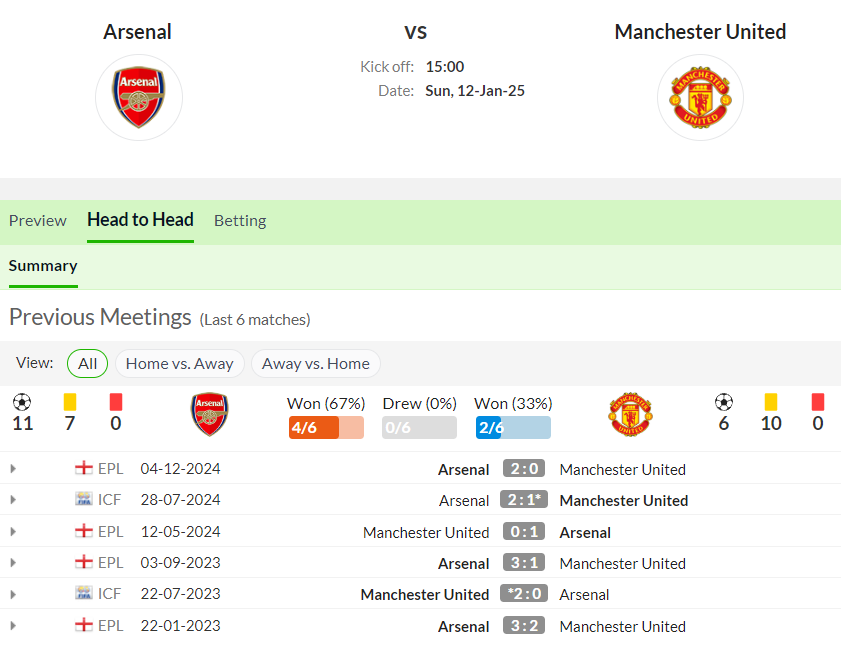Click Arsenal's goals football icon
The width and height of the screenshot is (847, 662).
click(22, 402)
